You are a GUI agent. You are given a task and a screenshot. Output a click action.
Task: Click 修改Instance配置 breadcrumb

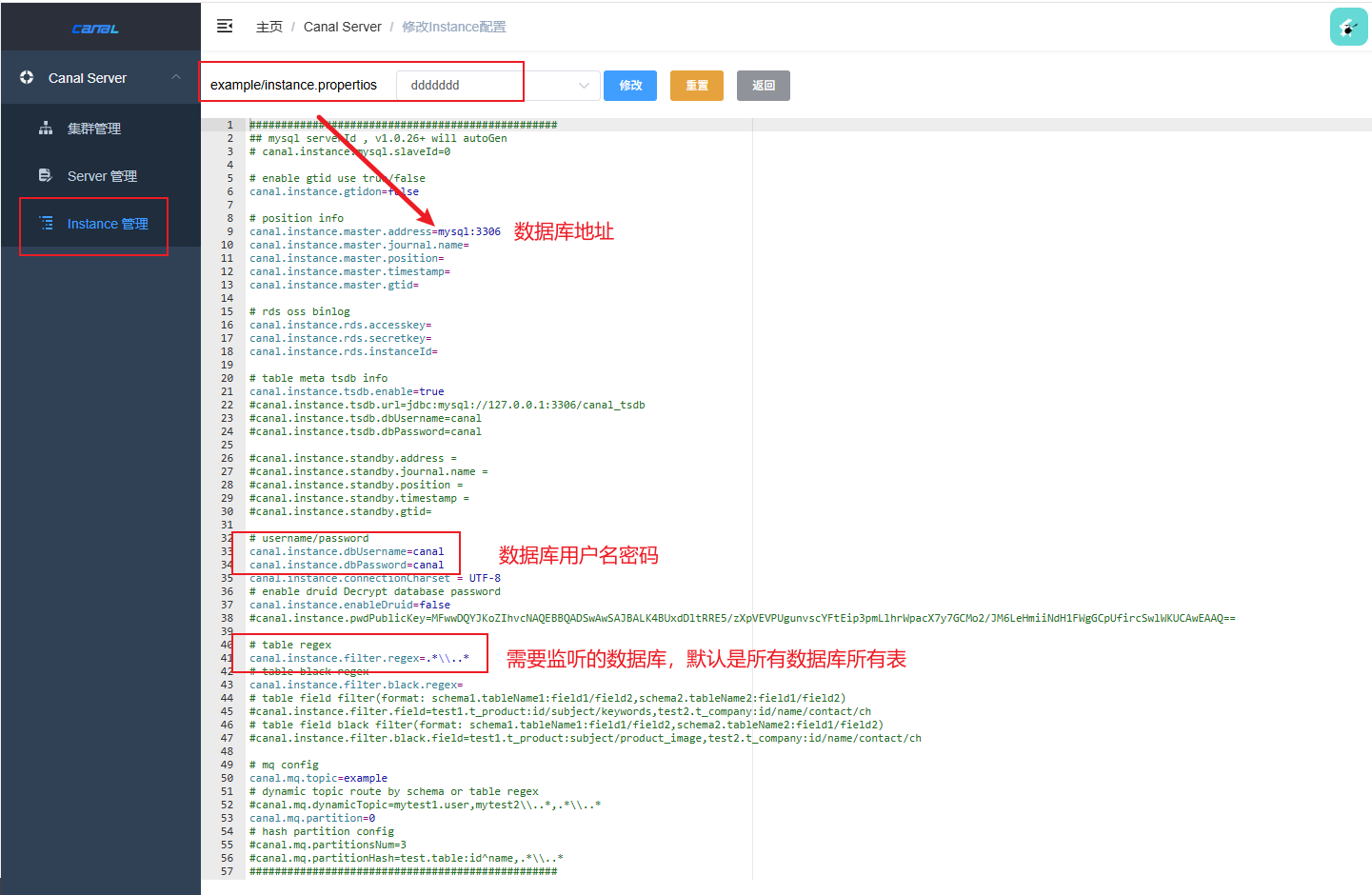click(454, 27)
